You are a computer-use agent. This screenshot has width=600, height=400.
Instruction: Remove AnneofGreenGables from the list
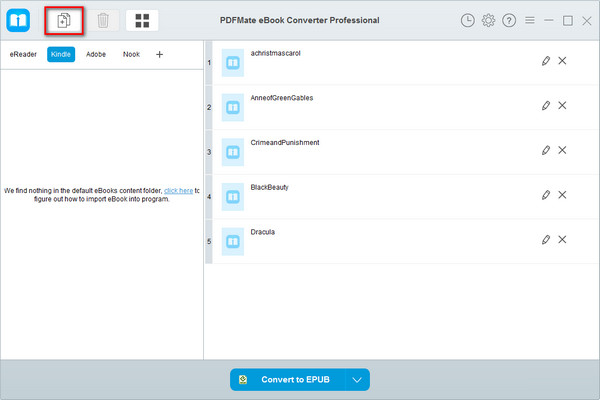coord(562,105)
